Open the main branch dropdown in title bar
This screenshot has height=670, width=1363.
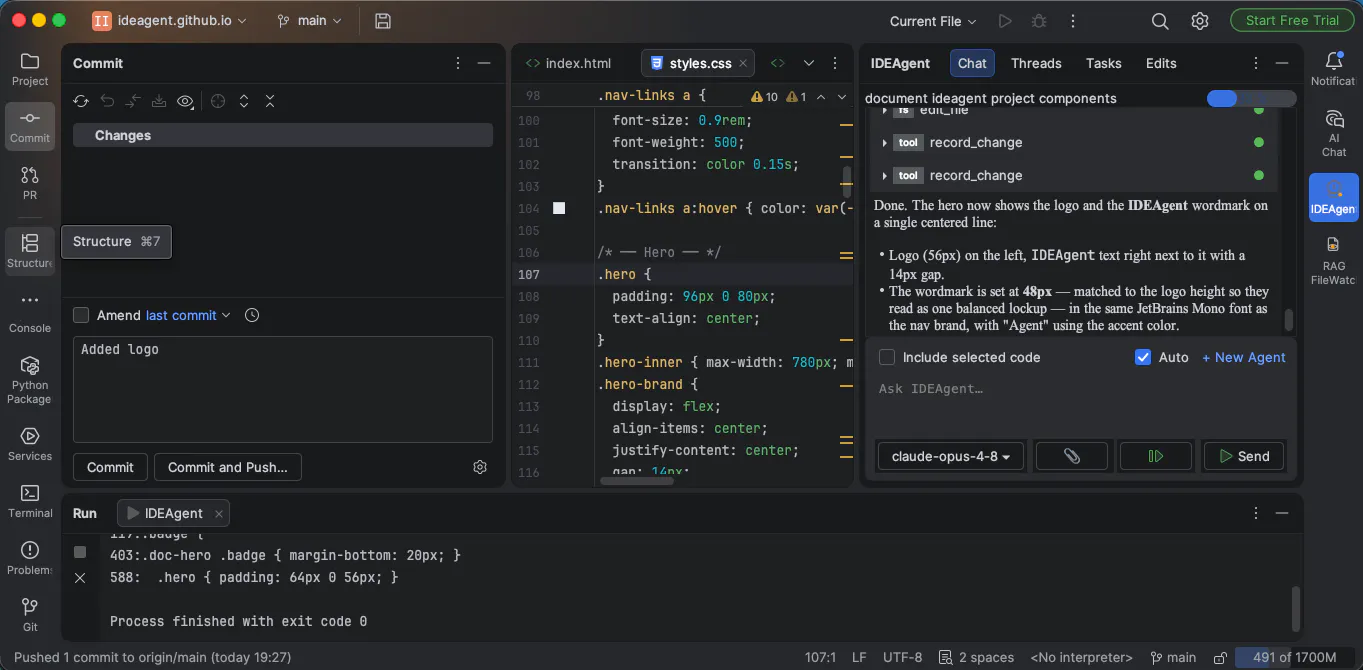click(309, 20)
